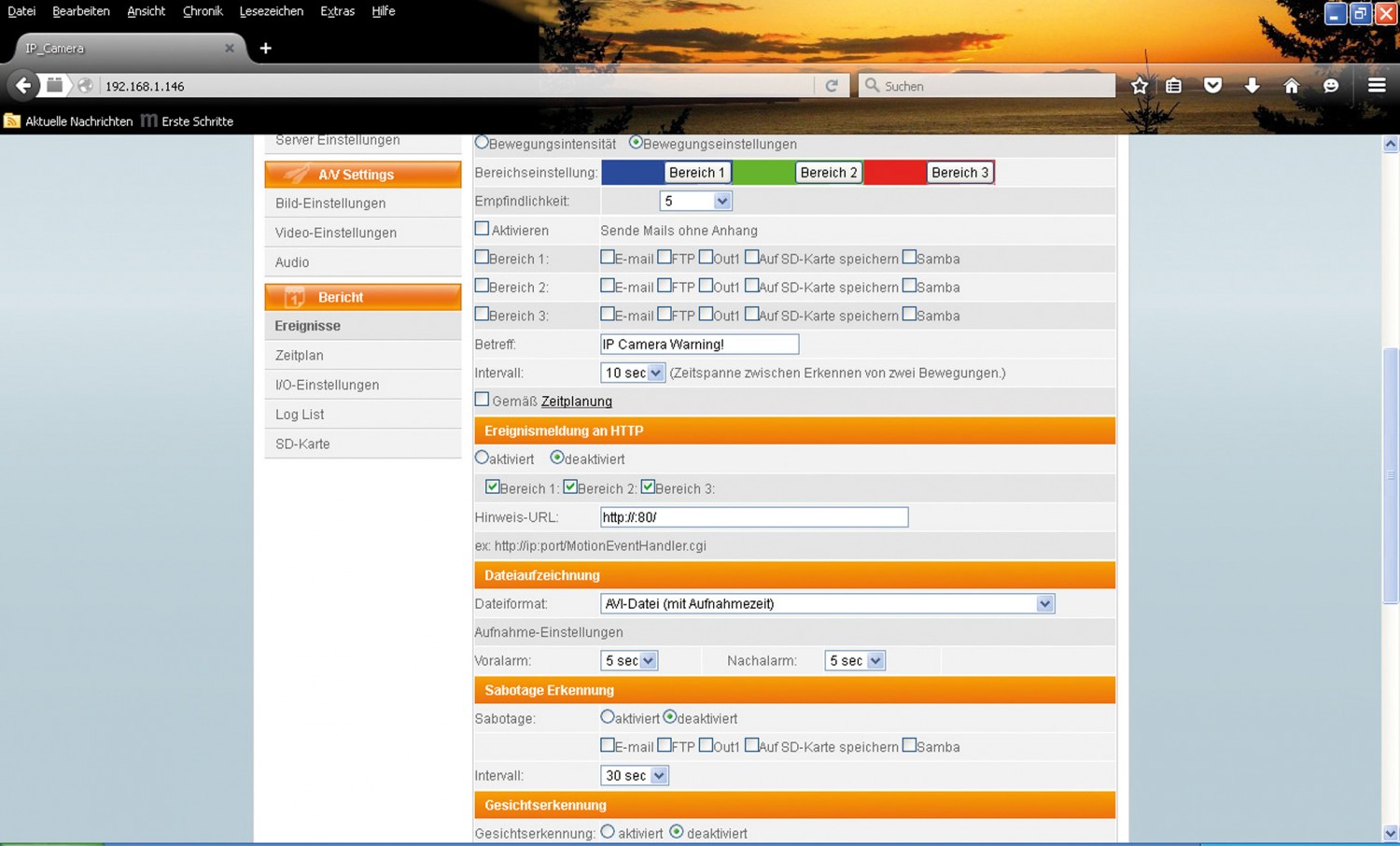Image resolution: width=1400 pixels, height=846 pixels.
Task: Open the Empfindlichkeit dropdown
Action: tap(695, 201)
